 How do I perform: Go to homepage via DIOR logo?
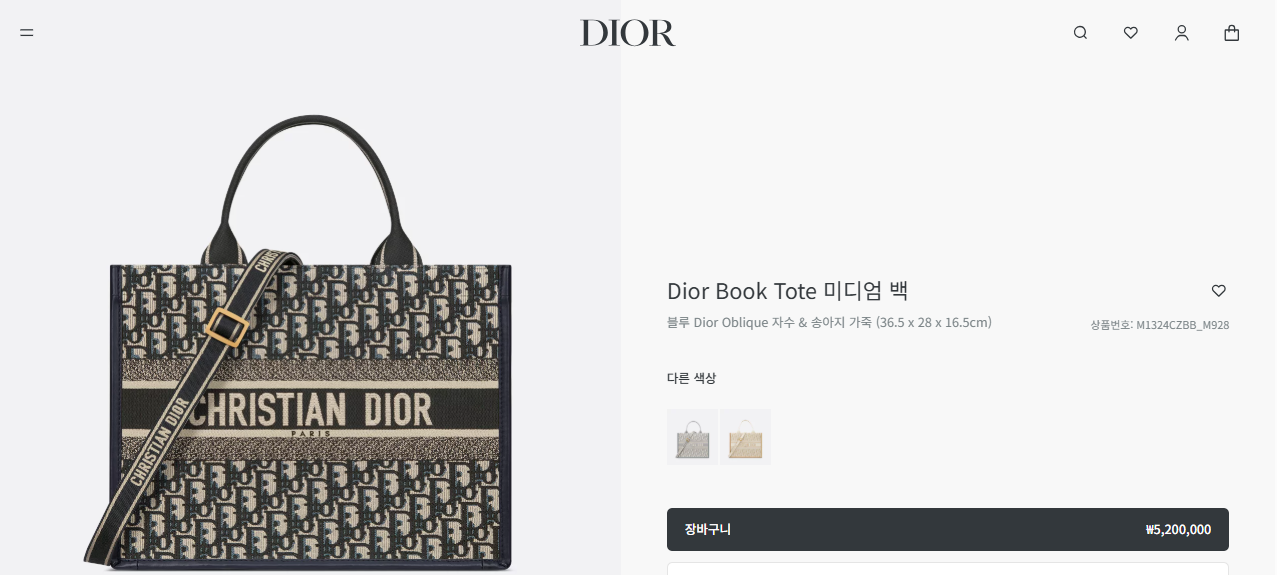pyautogui.click(x=628, y=33)
